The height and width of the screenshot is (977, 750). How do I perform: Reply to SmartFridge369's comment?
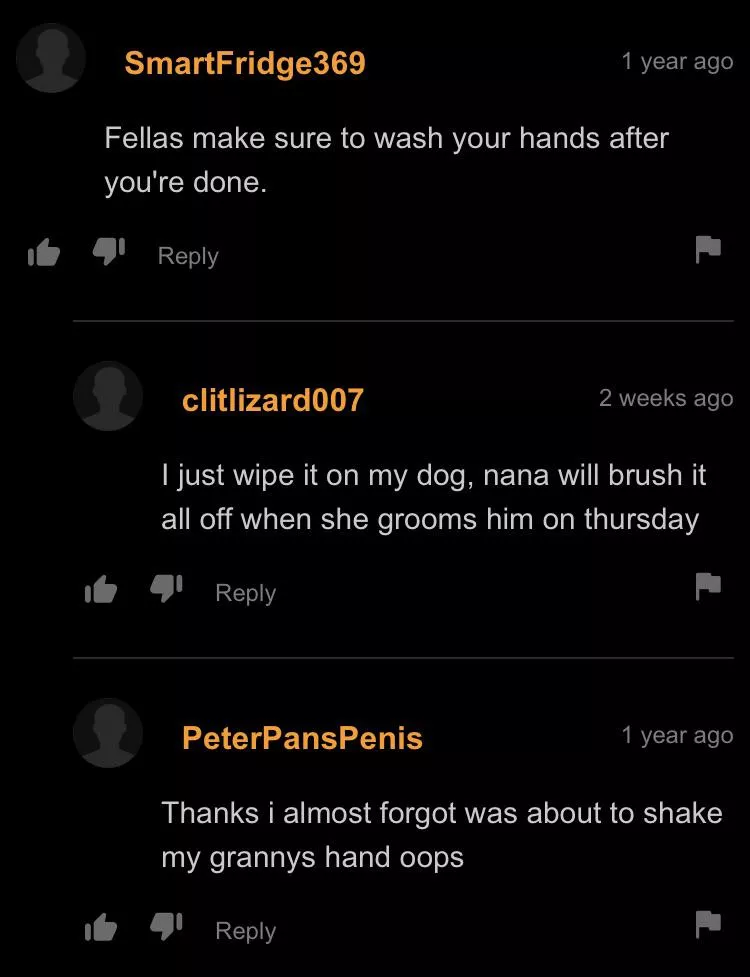pyautogui.click(x=188, y=257)
